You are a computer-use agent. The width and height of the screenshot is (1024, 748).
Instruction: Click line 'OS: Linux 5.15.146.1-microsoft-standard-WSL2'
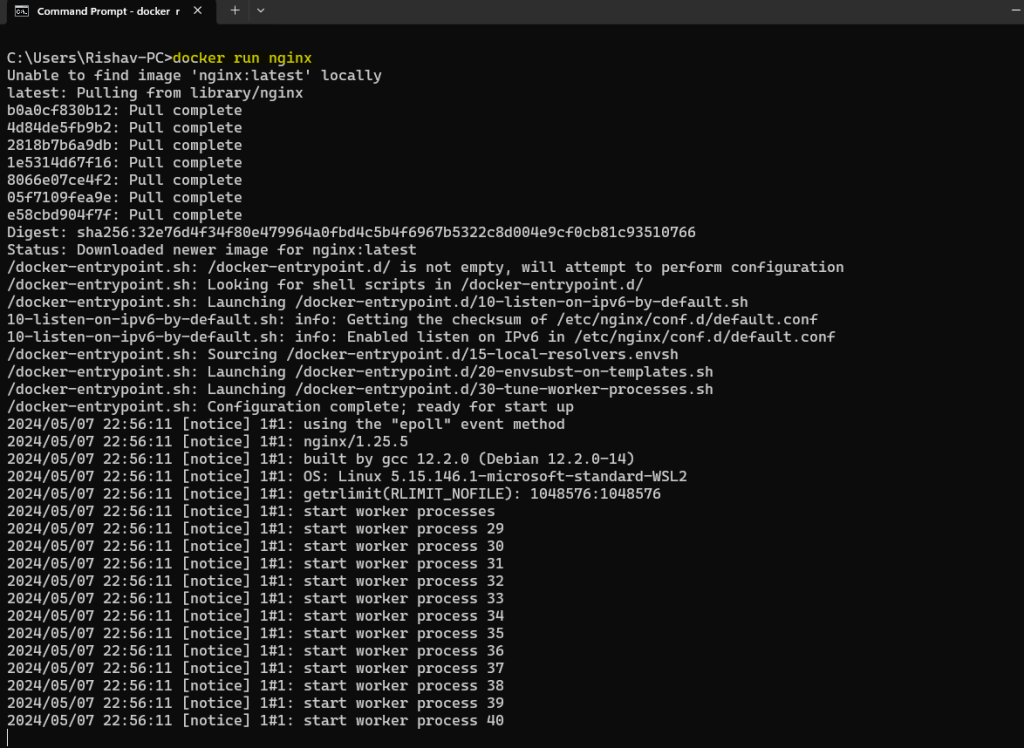347,476
